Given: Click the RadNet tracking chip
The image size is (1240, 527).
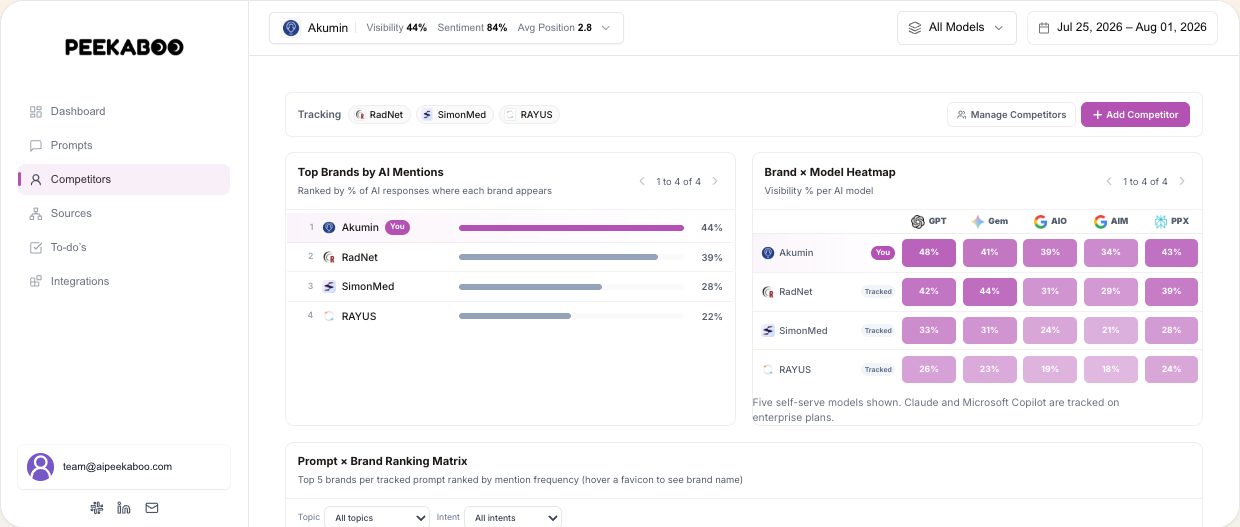Looking at the screenshot, I should (379, 114).
